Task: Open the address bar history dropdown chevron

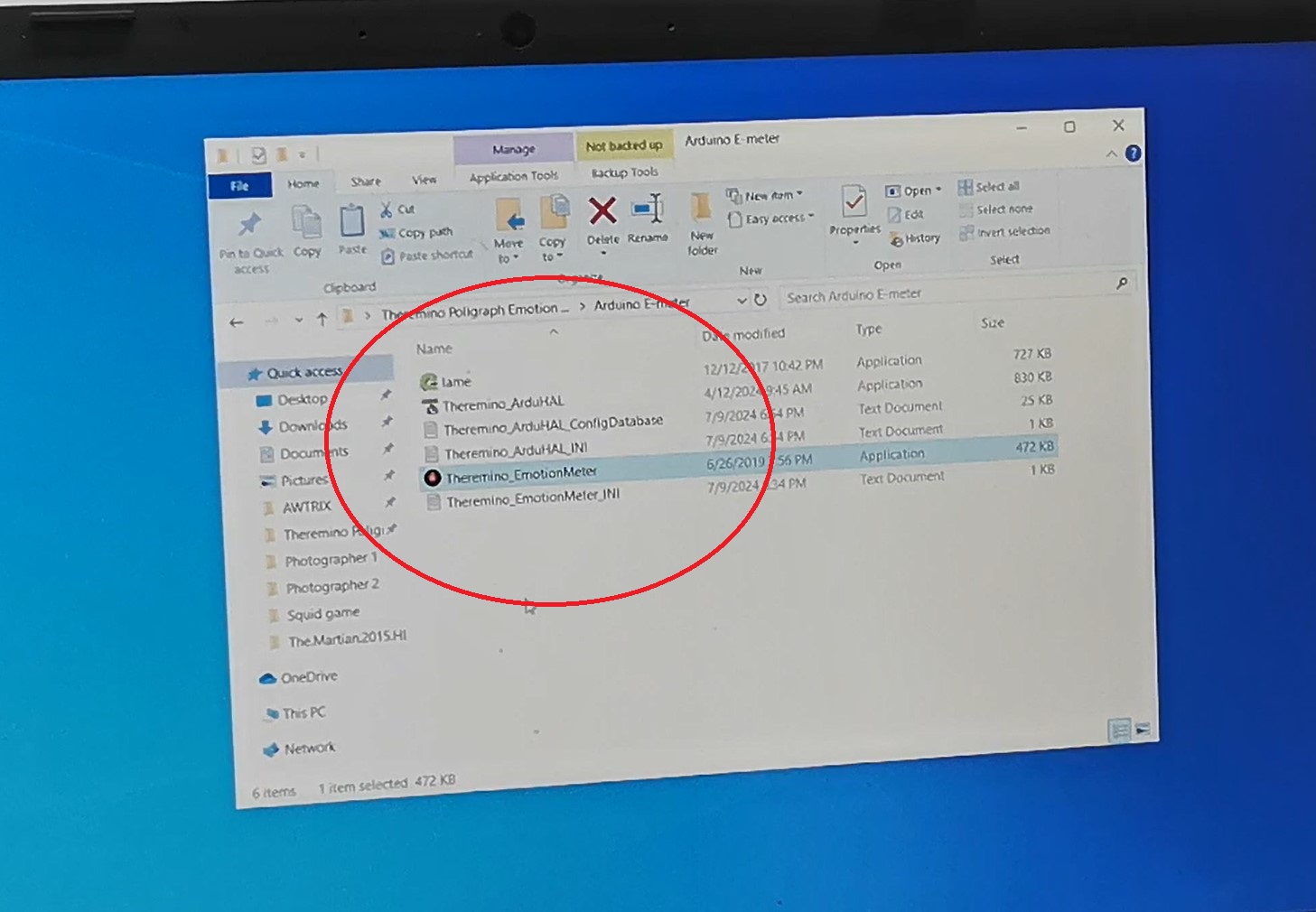Action: [742, 301]
